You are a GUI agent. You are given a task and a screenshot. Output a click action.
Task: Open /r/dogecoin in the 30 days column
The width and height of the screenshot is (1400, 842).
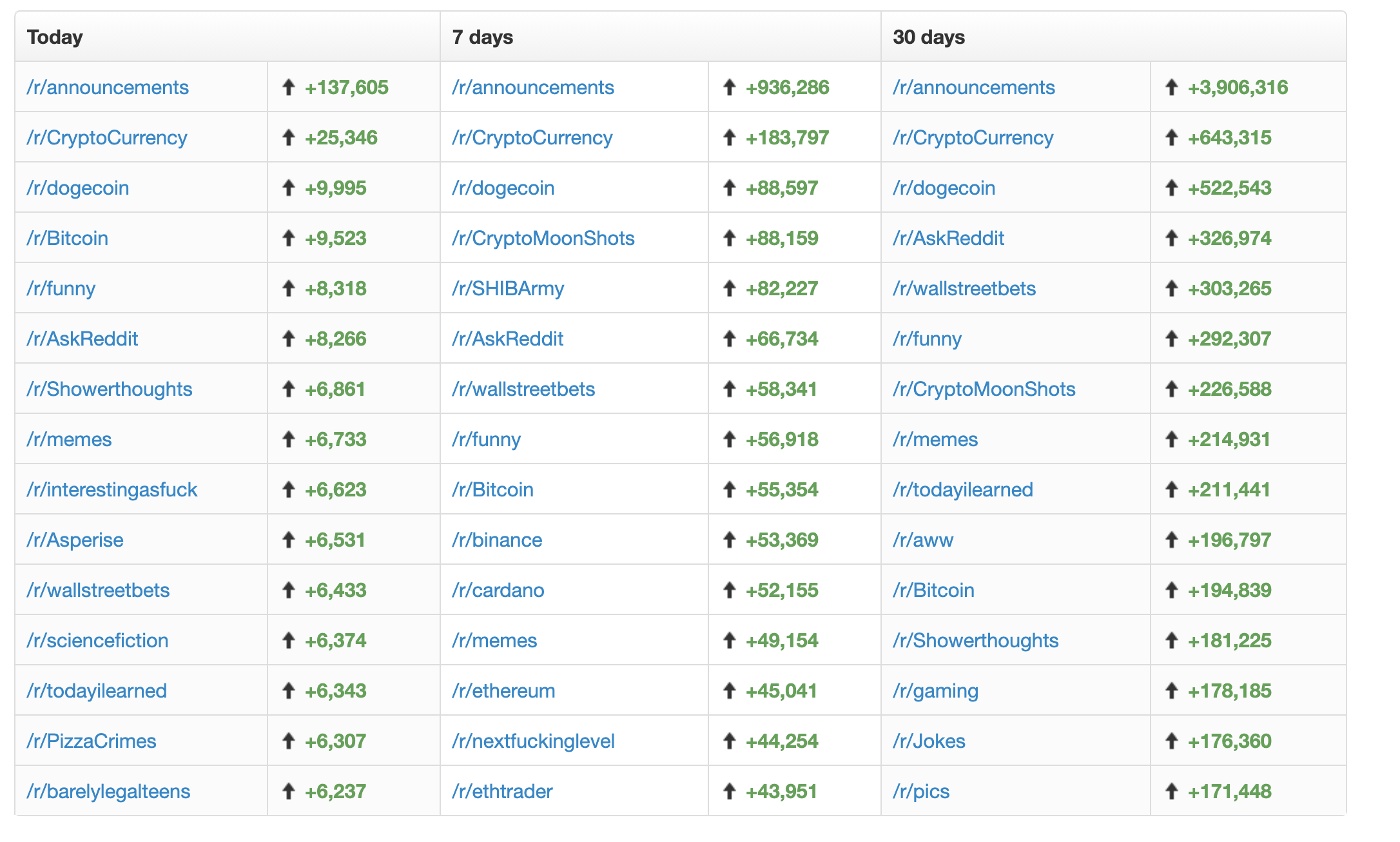tap(944, 188)
